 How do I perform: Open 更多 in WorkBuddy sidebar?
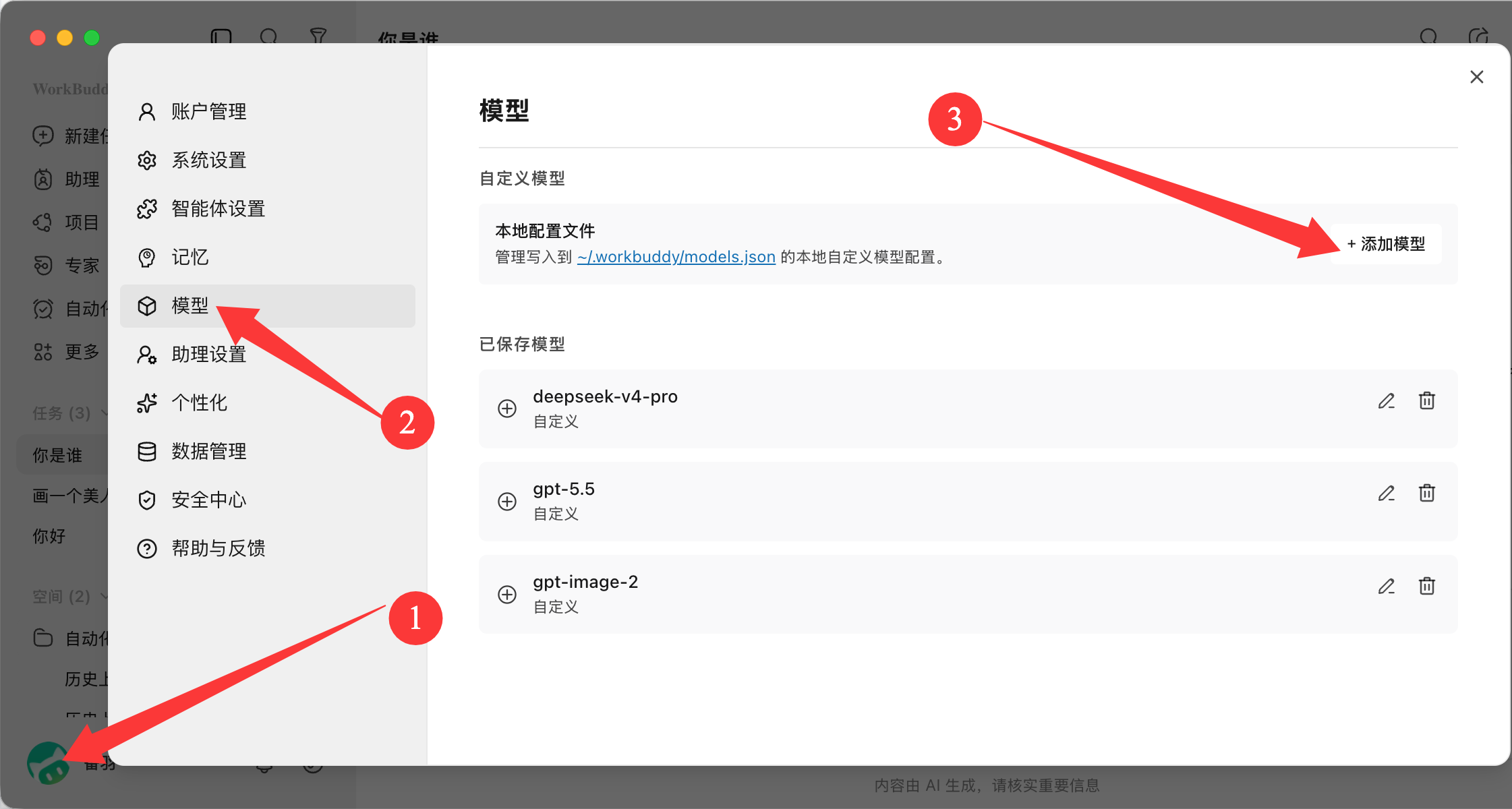(x=66, y=352)
